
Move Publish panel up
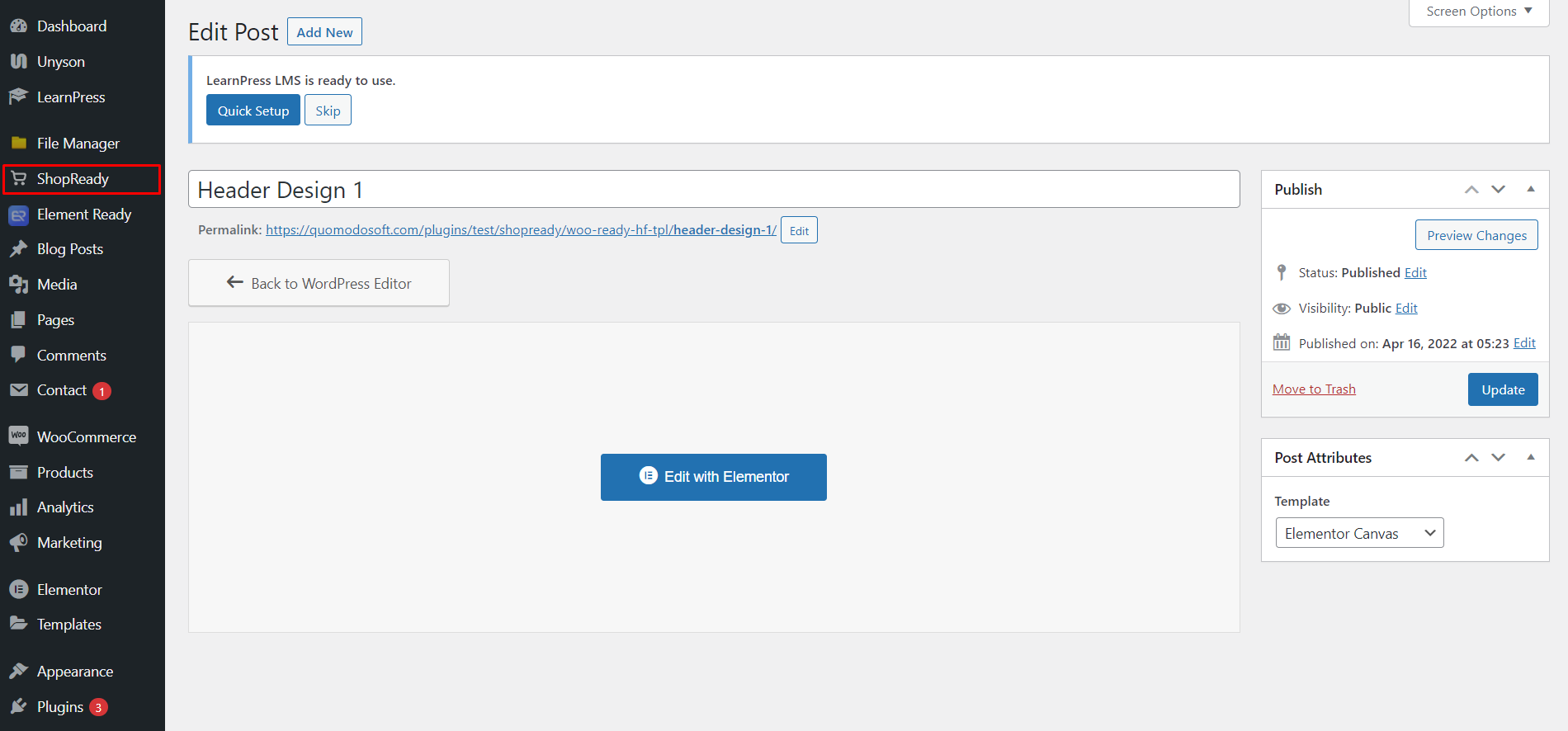point(1471,190)
